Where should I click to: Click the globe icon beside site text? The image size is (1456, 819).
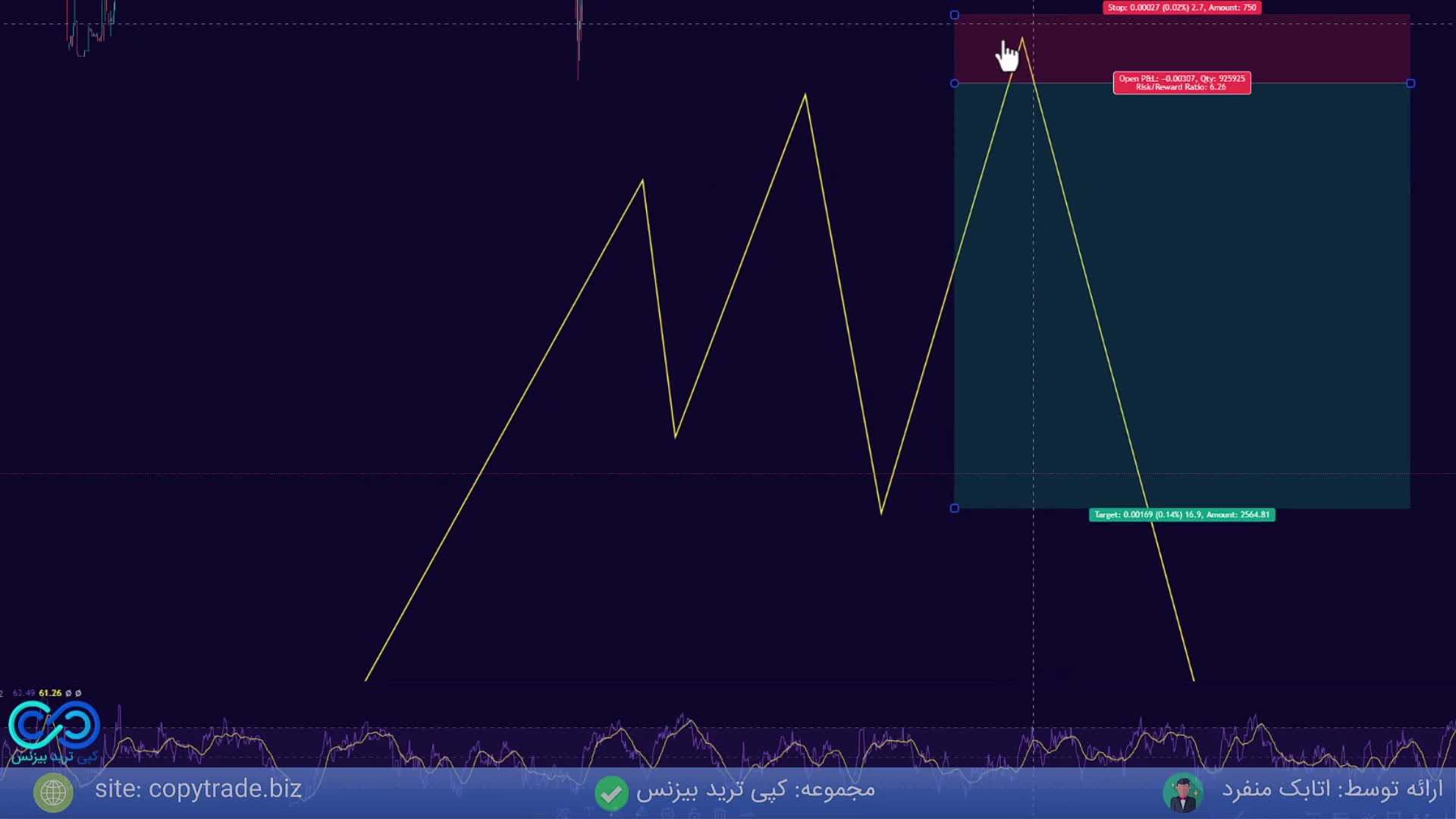tap(53, 792)
